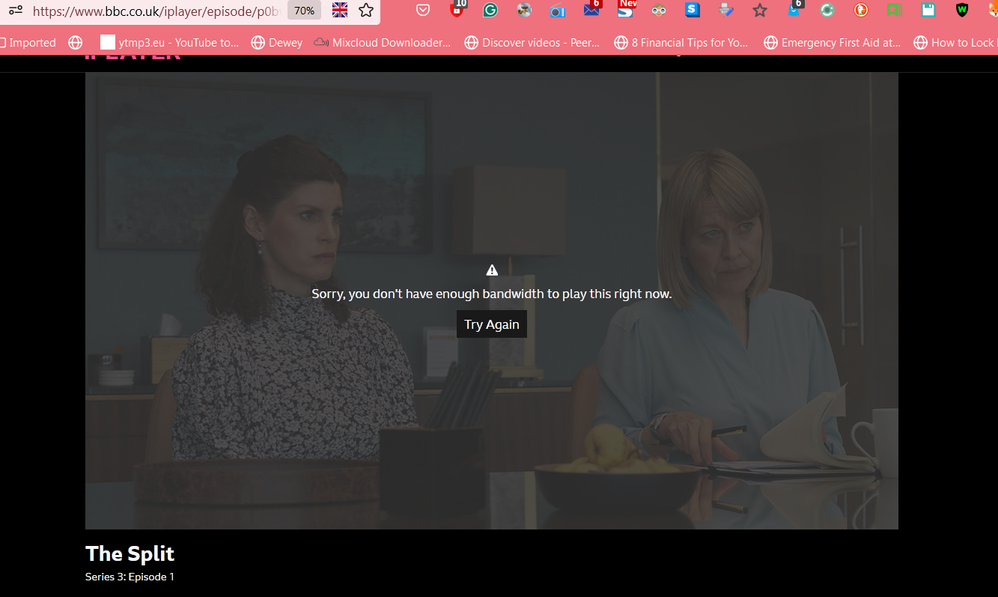This screenshot has width=998, height=597.
Task: Open the black shield W extension
Action: [962, 10]
